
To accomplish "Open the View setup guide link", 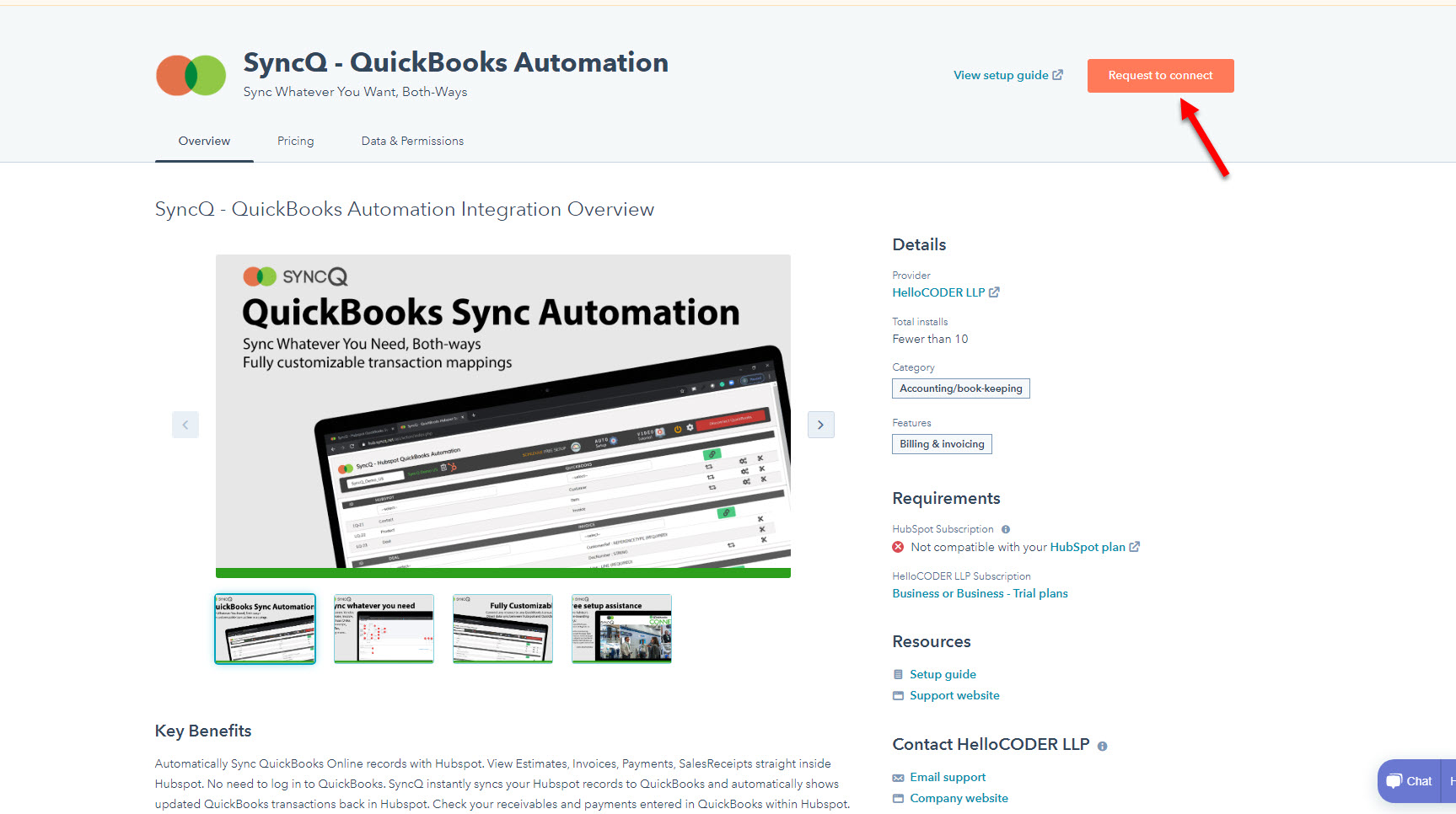I will [1007, 75].
